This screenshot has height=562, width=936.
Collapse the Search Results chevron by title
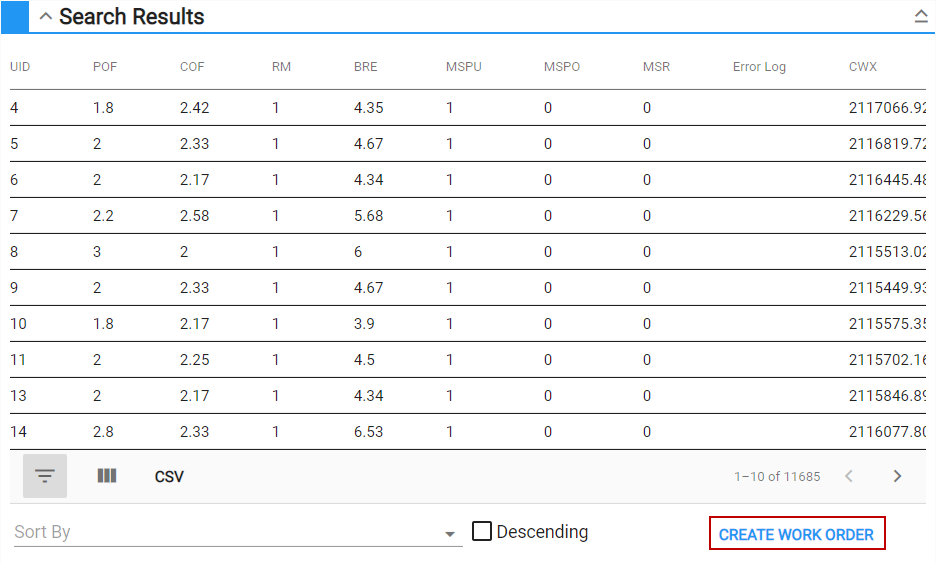[x=45, y=17]
